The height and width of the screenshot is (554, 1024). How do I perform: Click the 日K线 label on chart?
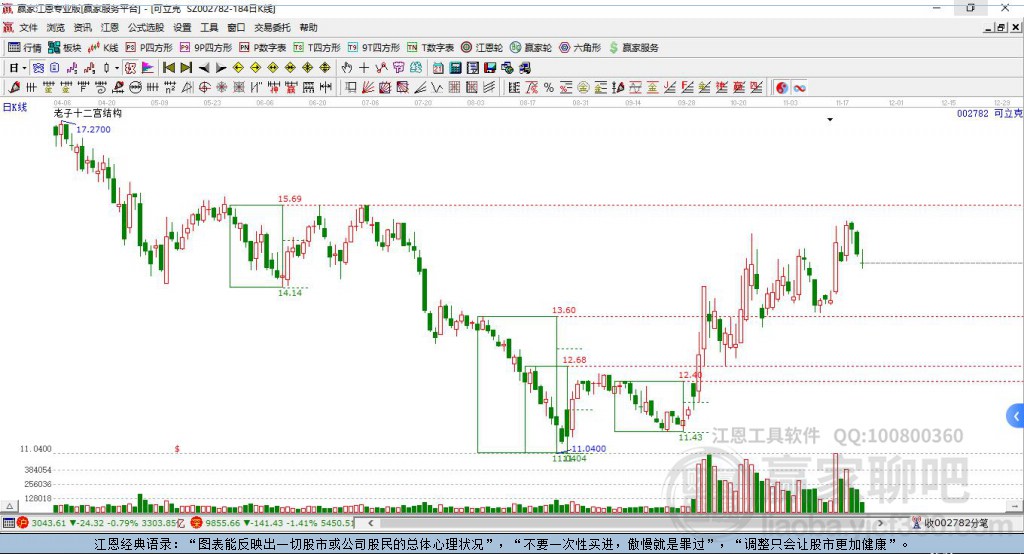[x=15, y=107]
